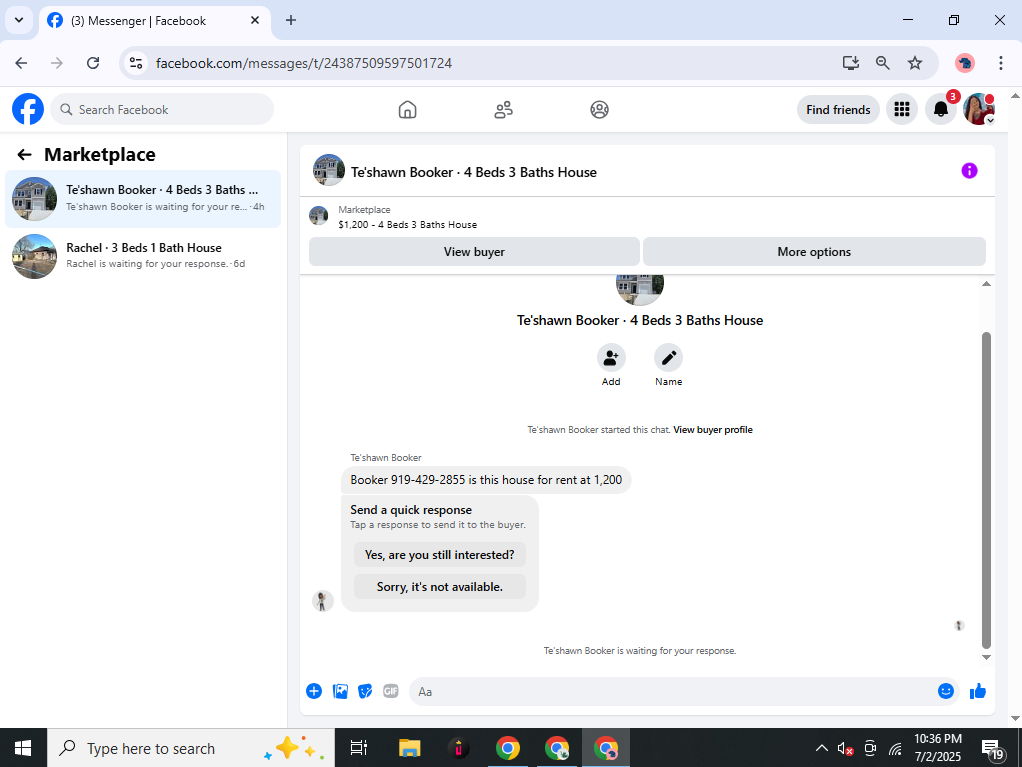1022x767 pixels.
Task: Close the Messenger browser tab
Action: pyautogui.click(x=255, y=20)
